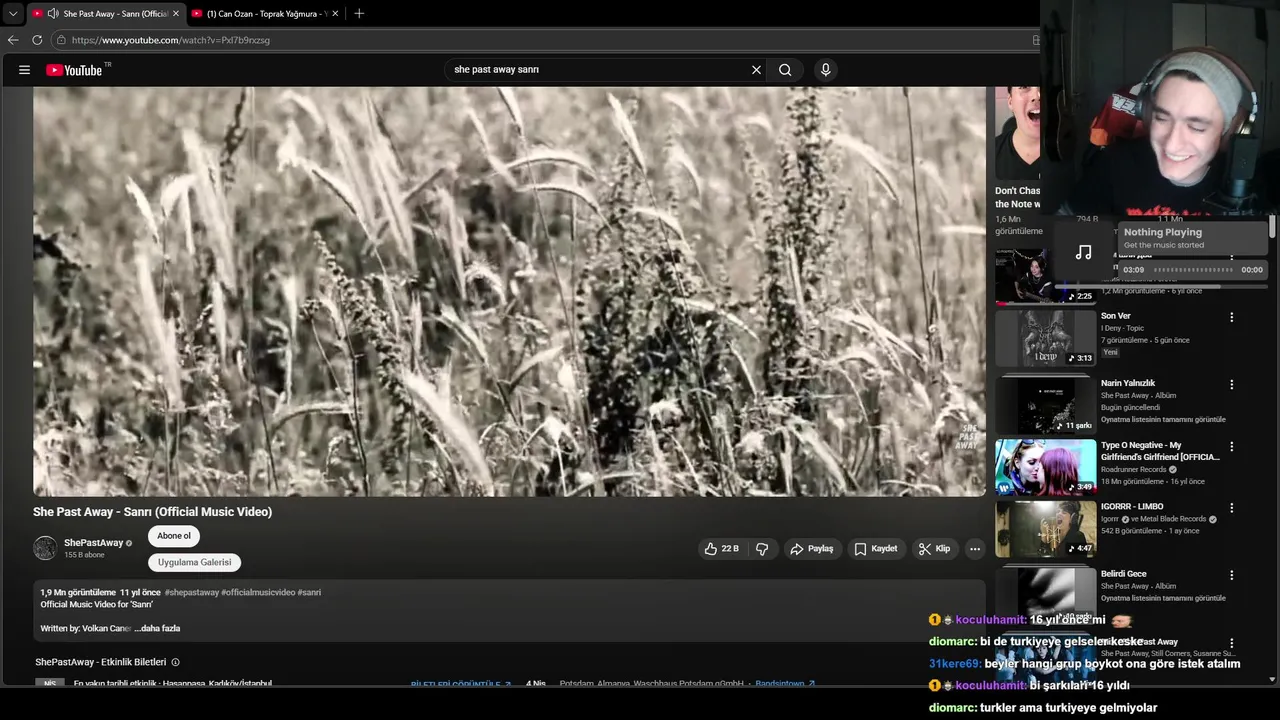Open the #sanri hashtag link
Image resolution: width=1280 pixels, height=720 pixels.
[309, 592]
